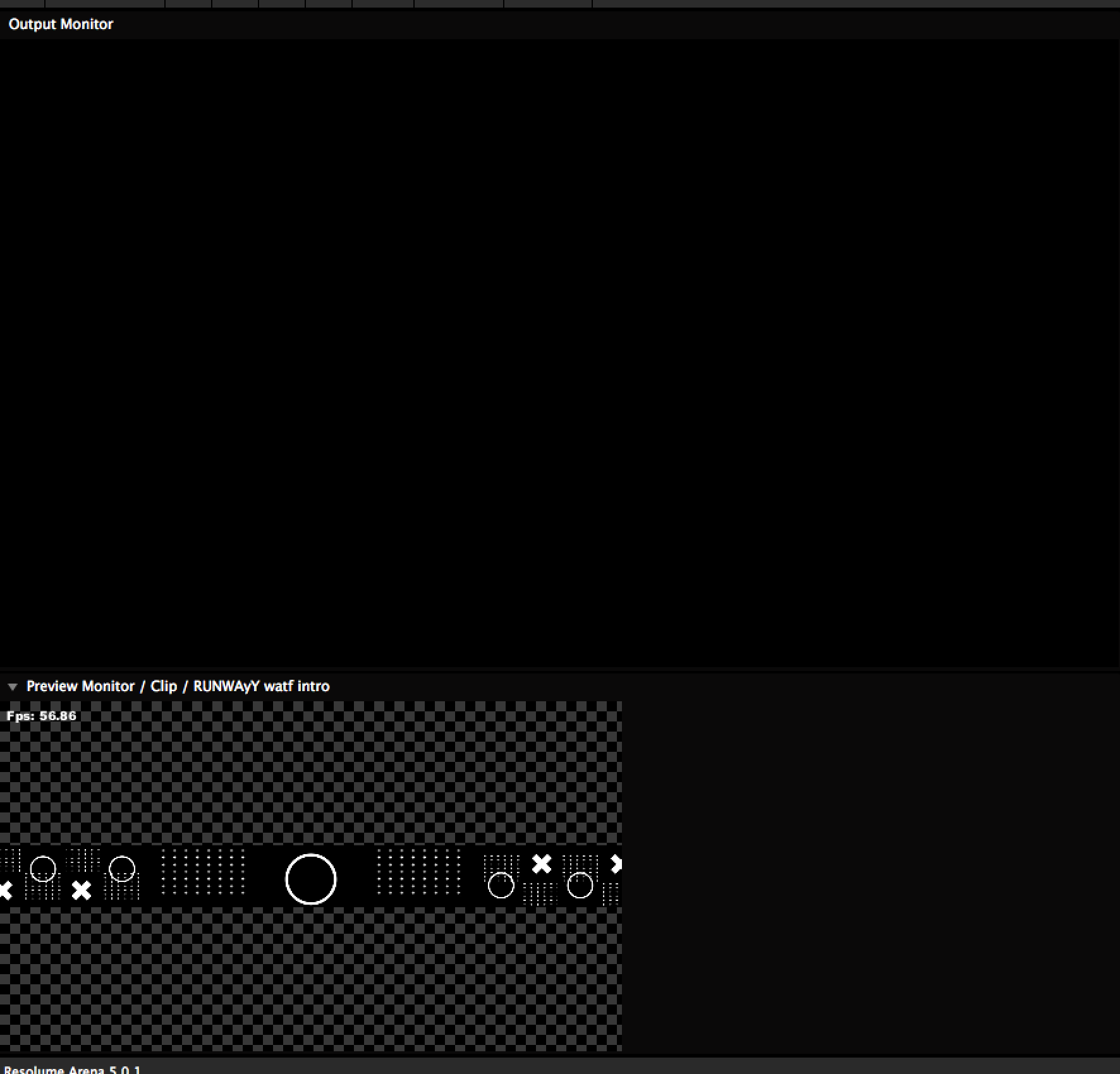Click the rightmost small circle in preview
This screenshot has height=1074, width=1120.
(580, 885)
